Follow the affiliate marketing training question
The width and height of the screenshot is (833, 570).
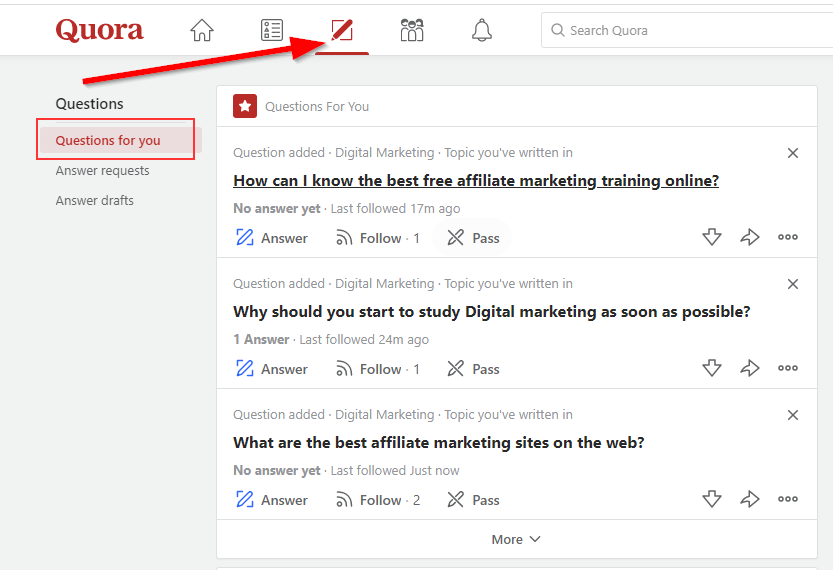tap(378, 237)
